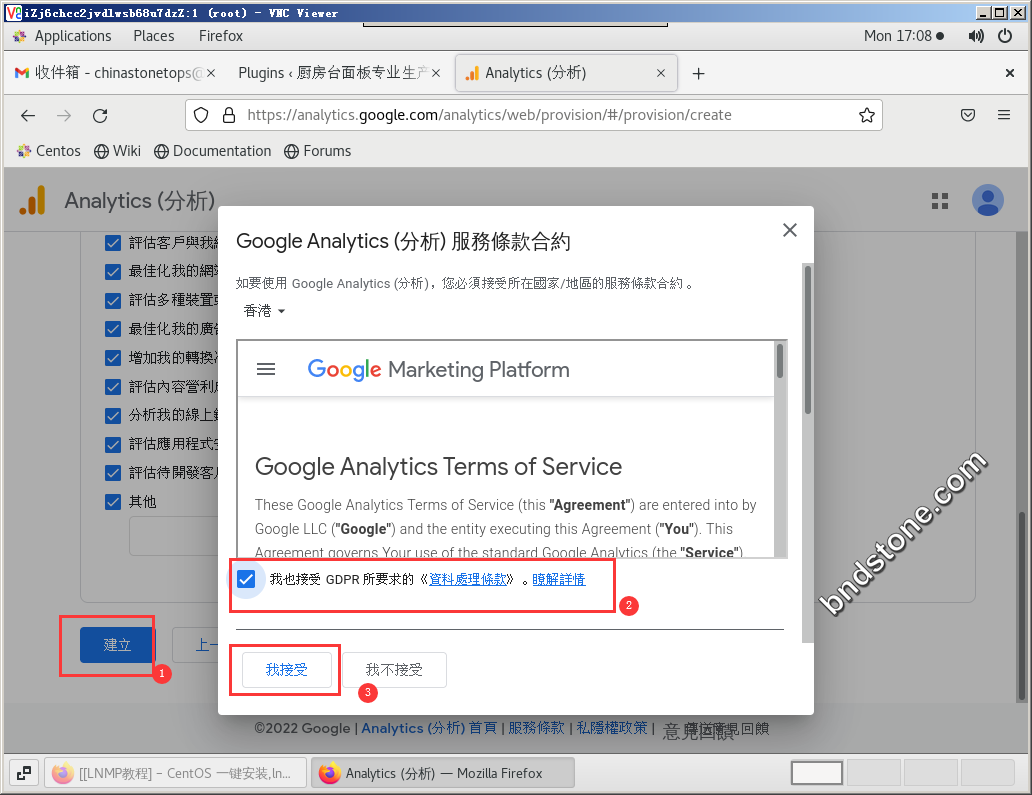Toggle the 最佳化我的網 checkbox
The width and height of the screenshot is (1032, 795).
click(x=113, y=271)
